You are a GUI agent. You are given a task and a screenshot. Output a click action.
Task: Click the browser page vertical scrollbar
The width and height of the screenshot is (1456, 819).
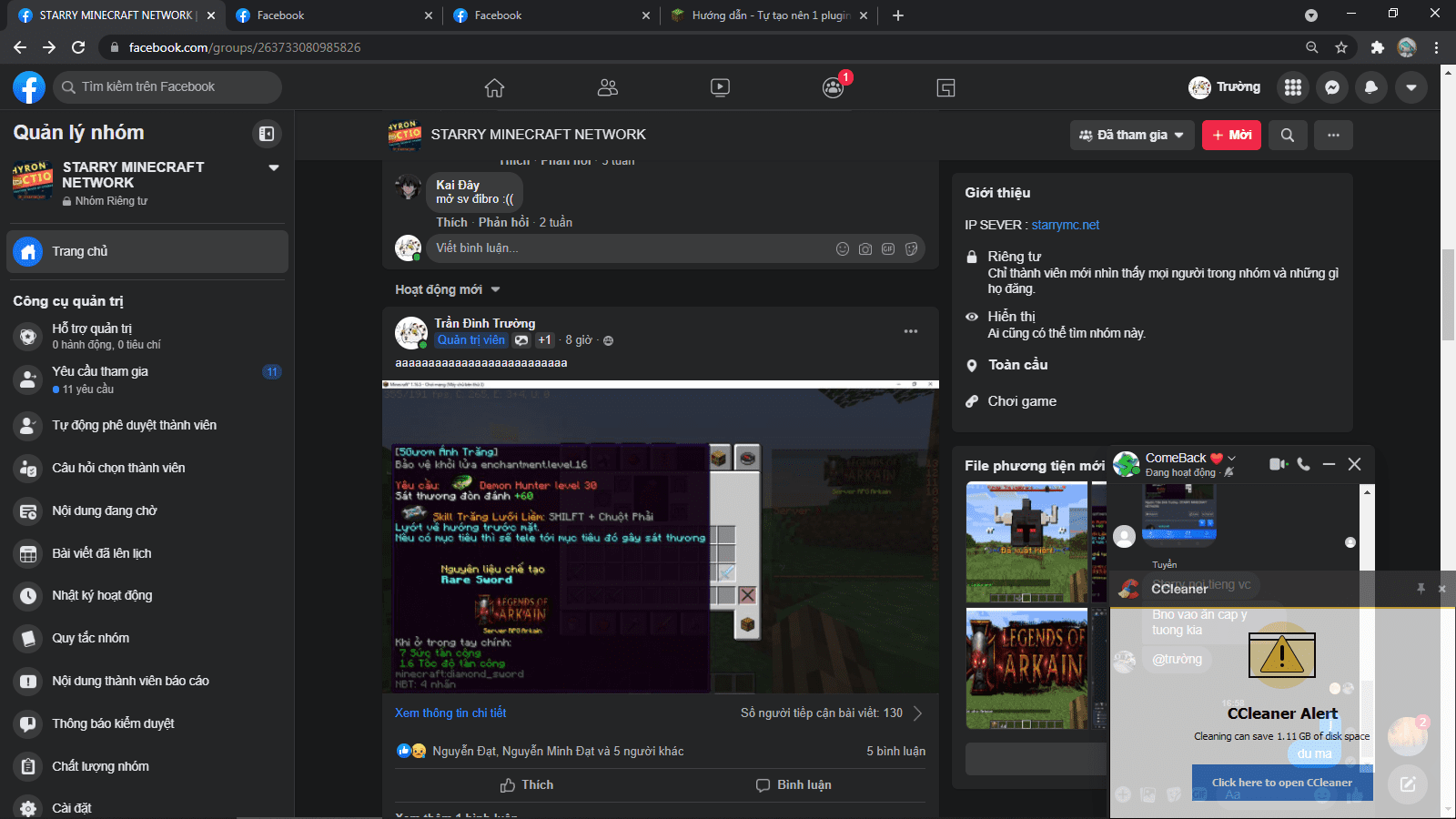(x=1448, y=291)
